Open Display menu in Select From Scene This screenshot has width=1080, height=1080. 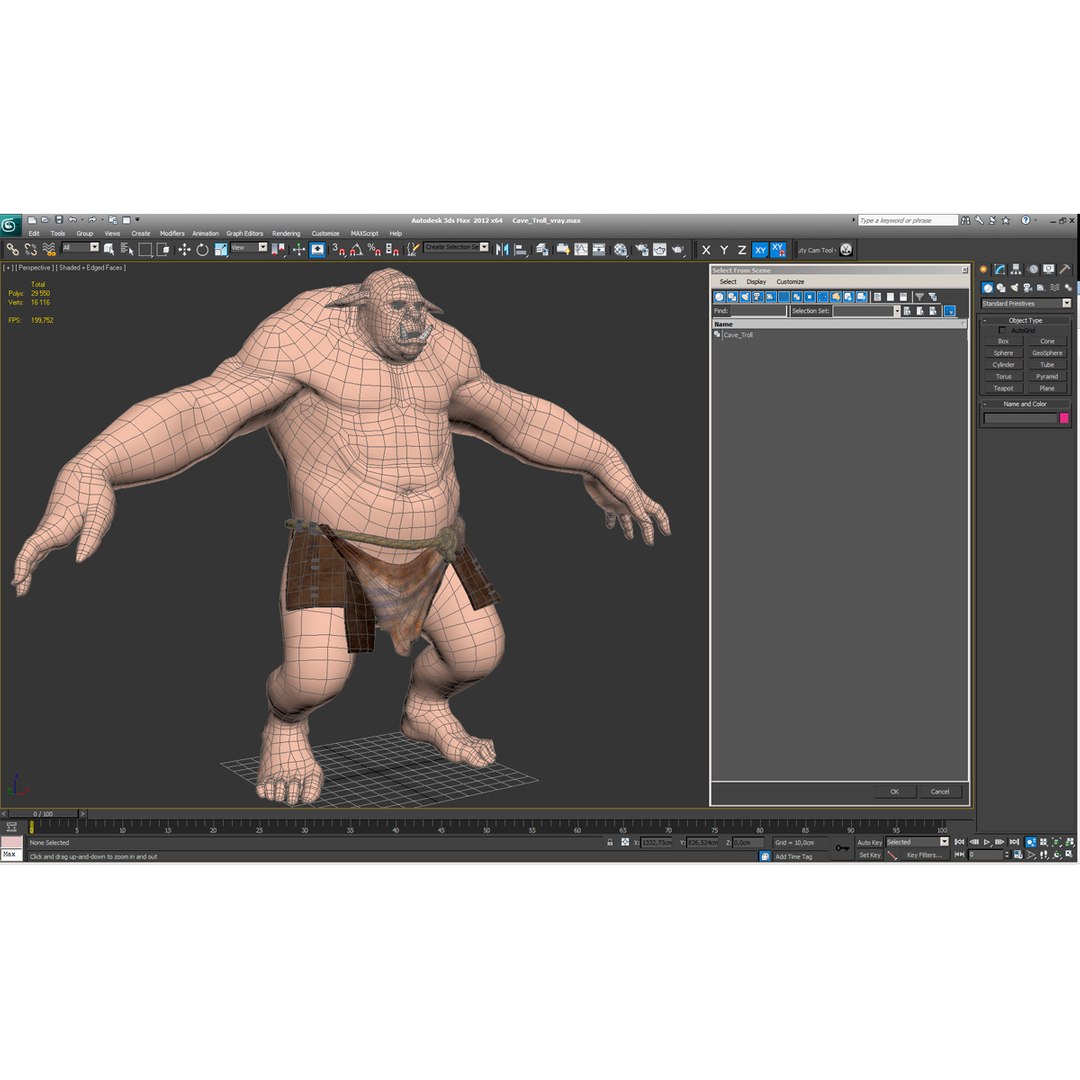pos(756,282)
